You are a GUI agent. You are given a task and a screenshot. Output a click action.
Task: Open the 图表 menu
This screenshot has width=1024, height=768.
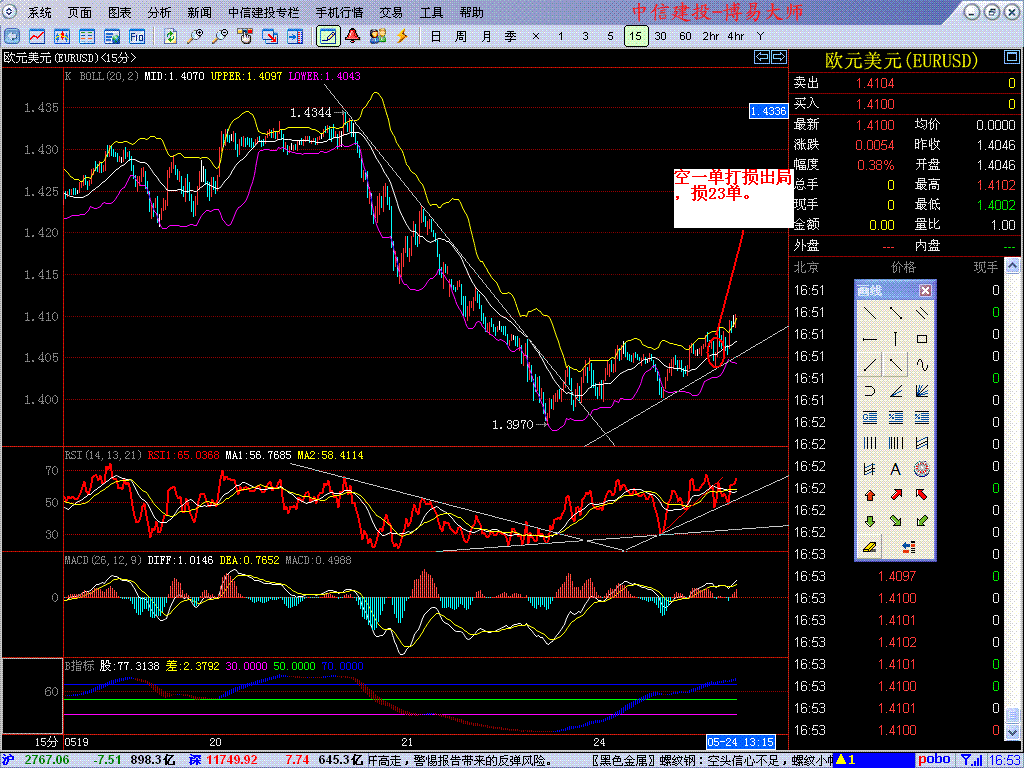[120, 12]
